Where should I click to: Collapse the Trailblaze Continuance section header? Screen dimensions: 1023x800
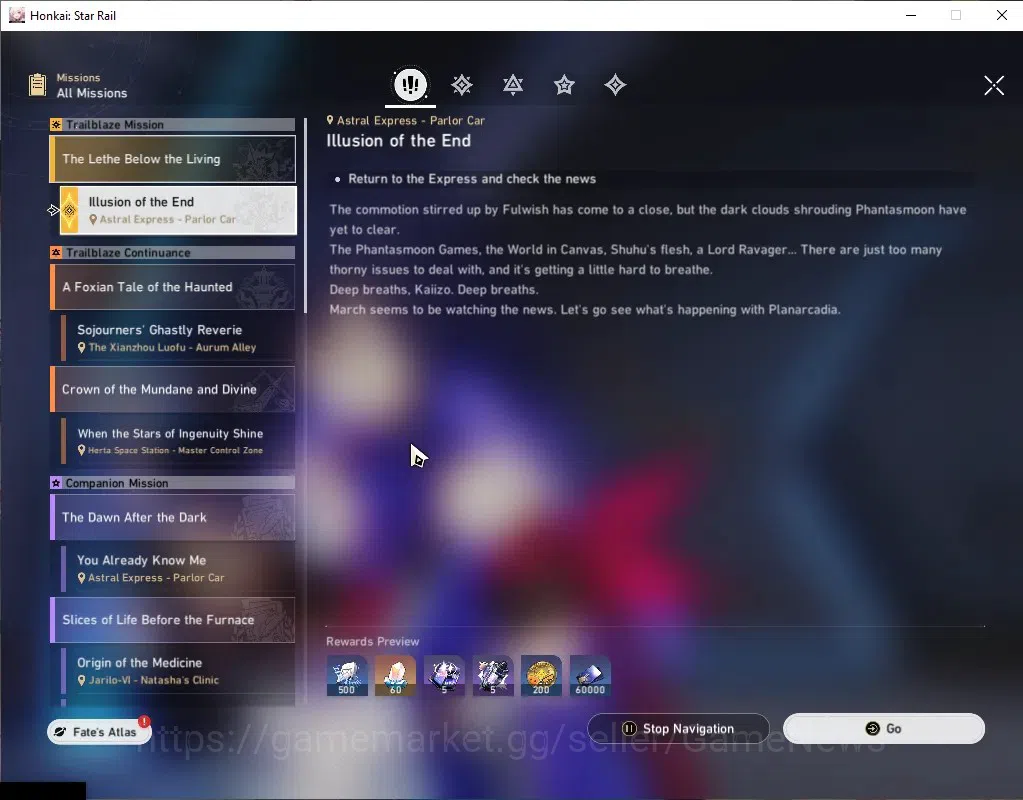coord(173,253)
